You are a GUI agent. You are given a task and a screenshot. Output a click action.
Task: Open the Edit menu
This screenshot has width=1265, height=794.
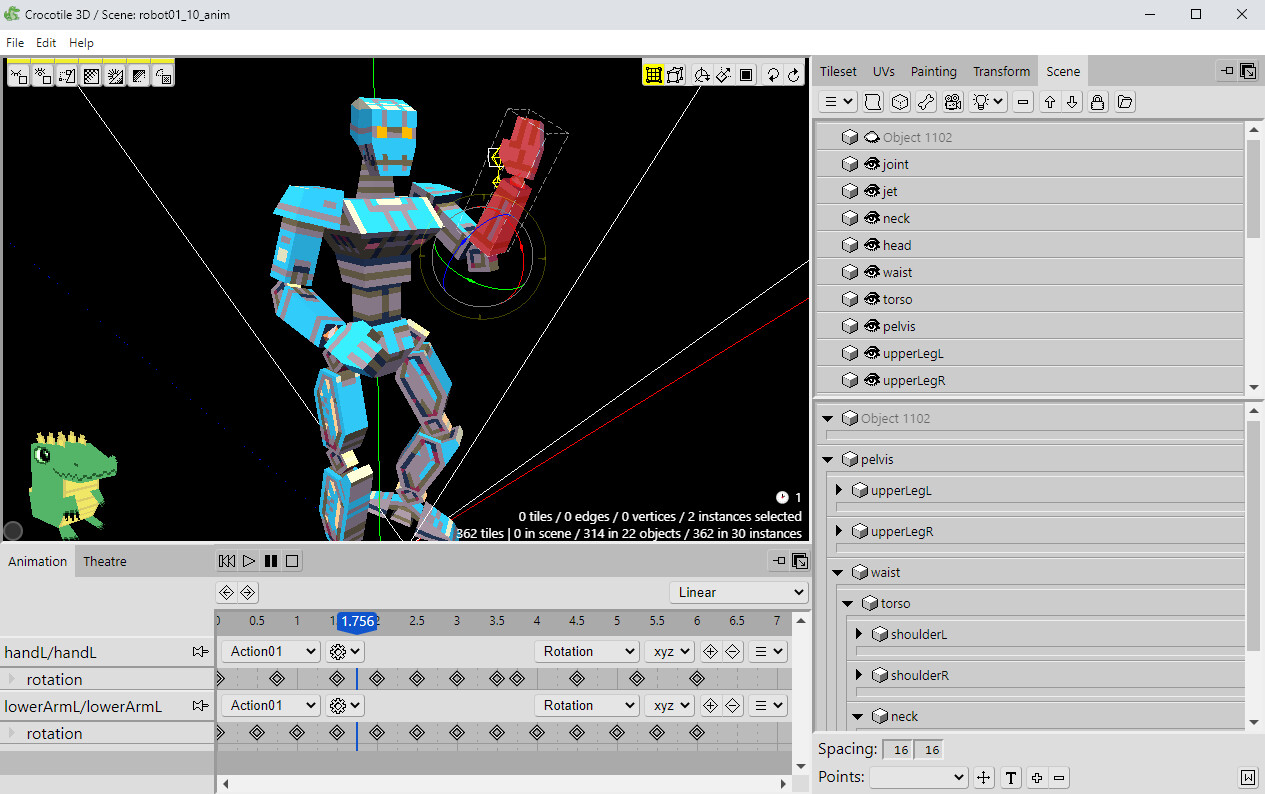(45, 42)
